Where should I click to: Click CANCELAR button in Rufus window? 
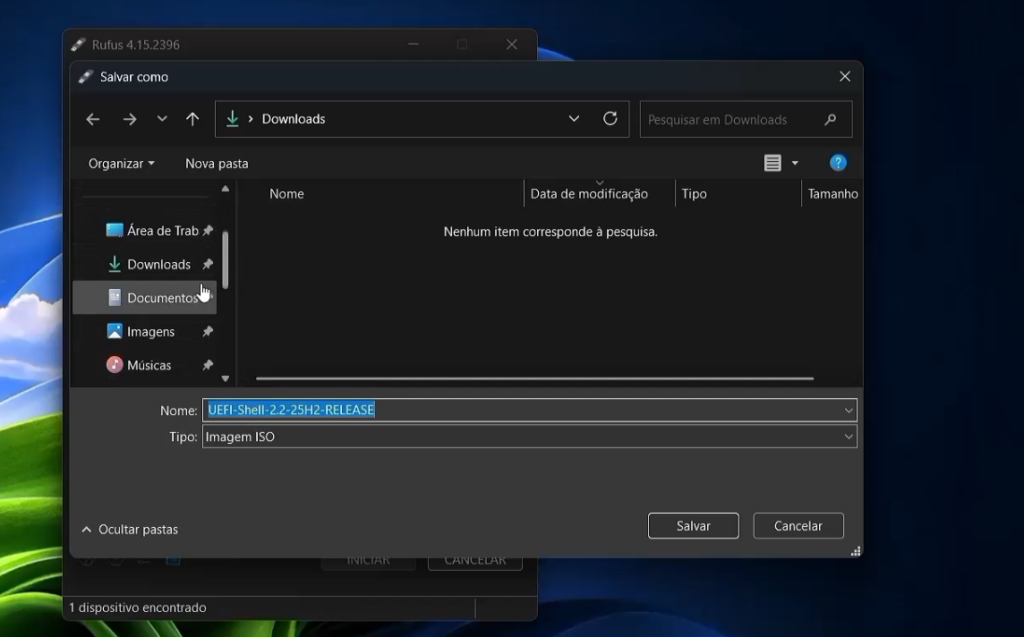pos(475,561)
